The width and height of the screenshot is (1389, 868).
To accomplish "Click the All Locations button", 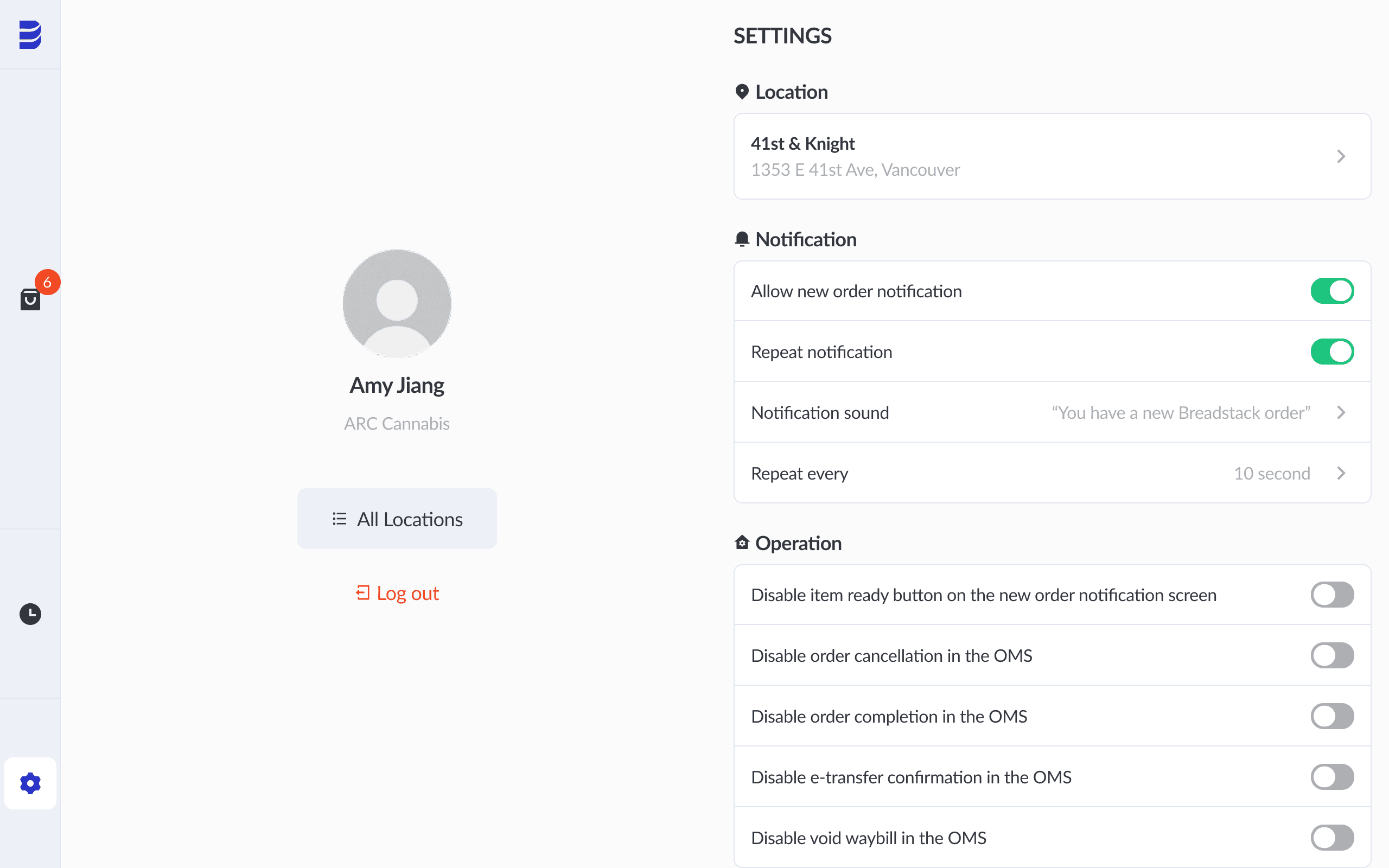I will coord(397,519).
